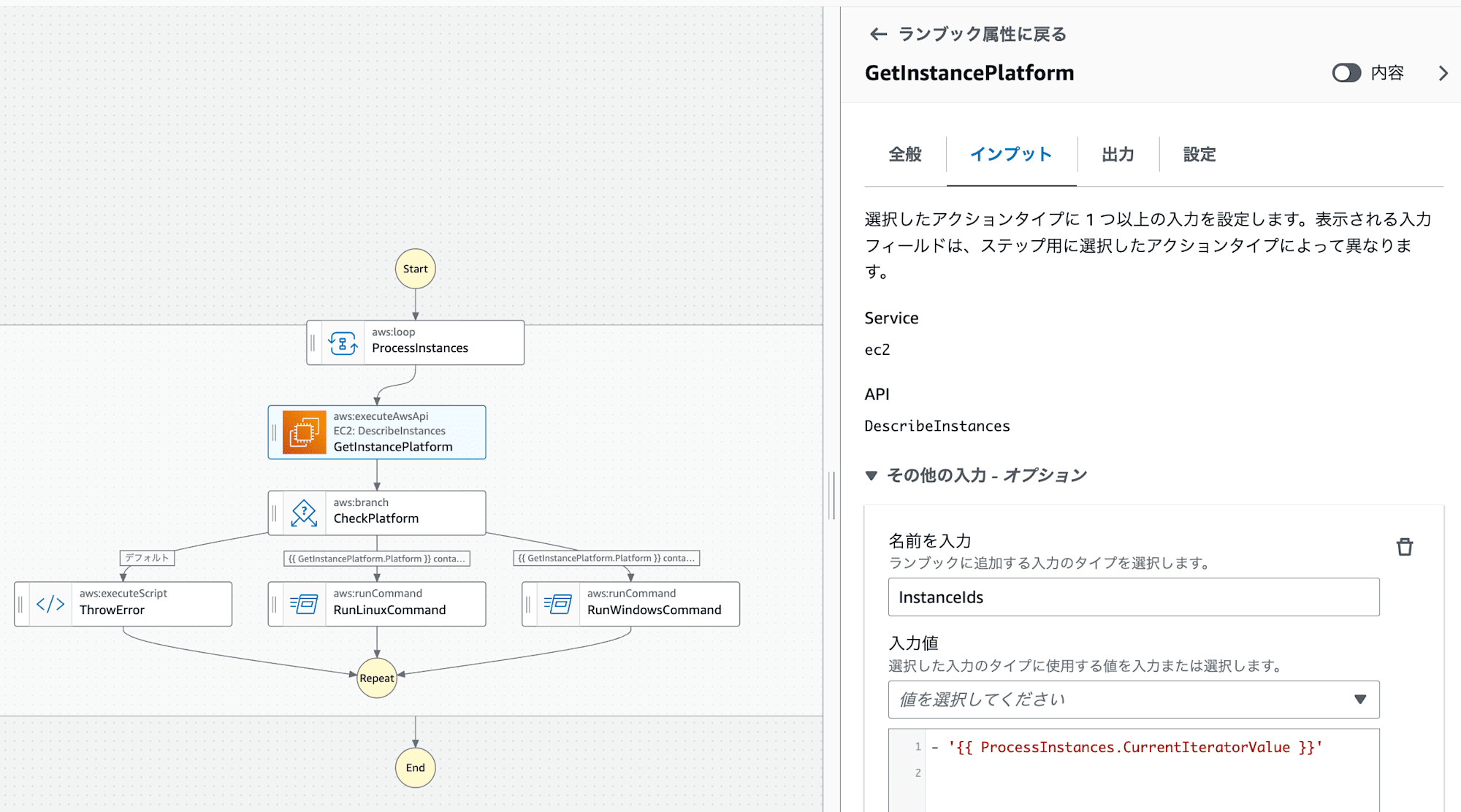
Task: Select the インプット tab
Action: click(x=1011, y=154)
